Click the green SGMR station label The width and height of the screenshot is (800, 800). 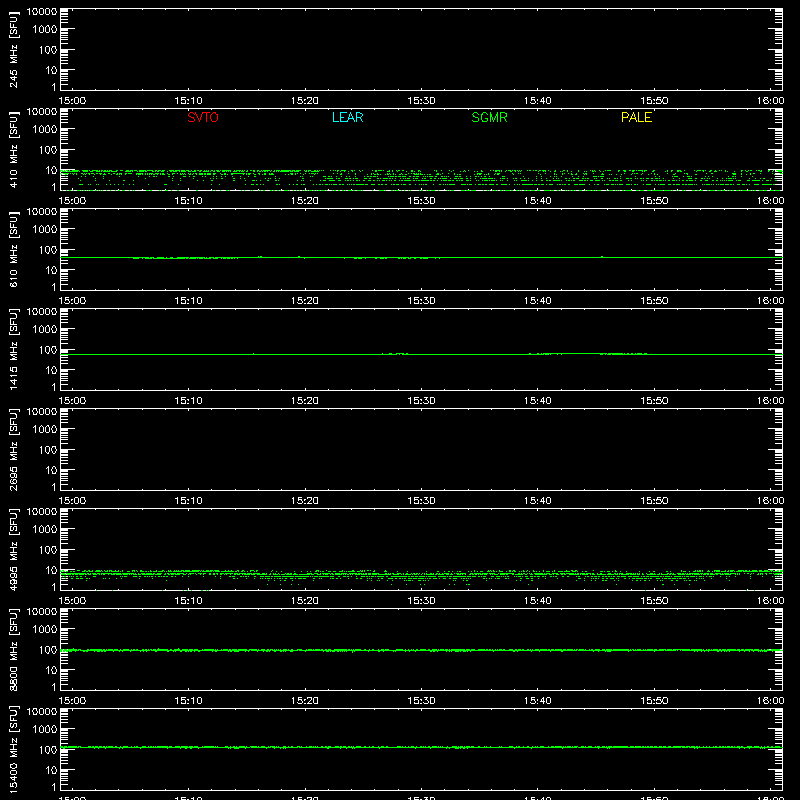[x=489, y=117]
